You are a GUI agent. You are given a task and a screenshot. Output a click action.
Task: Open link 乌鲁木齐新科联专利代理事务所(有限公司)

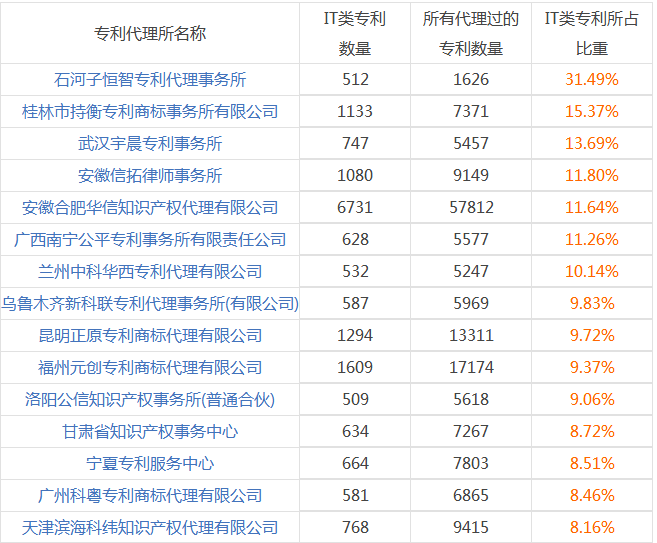pos(150,303)
